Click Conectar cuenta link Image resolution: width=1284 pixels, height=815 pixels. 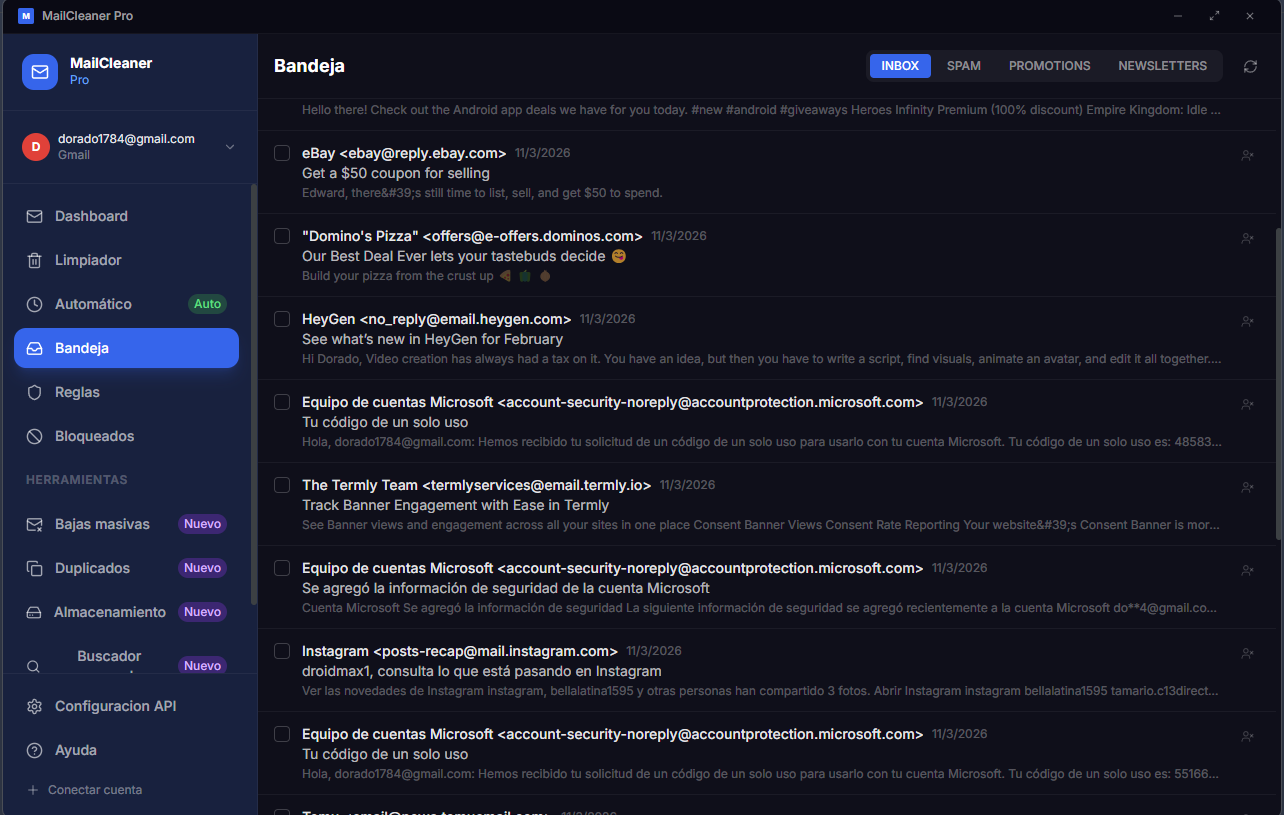pos(95,790)
